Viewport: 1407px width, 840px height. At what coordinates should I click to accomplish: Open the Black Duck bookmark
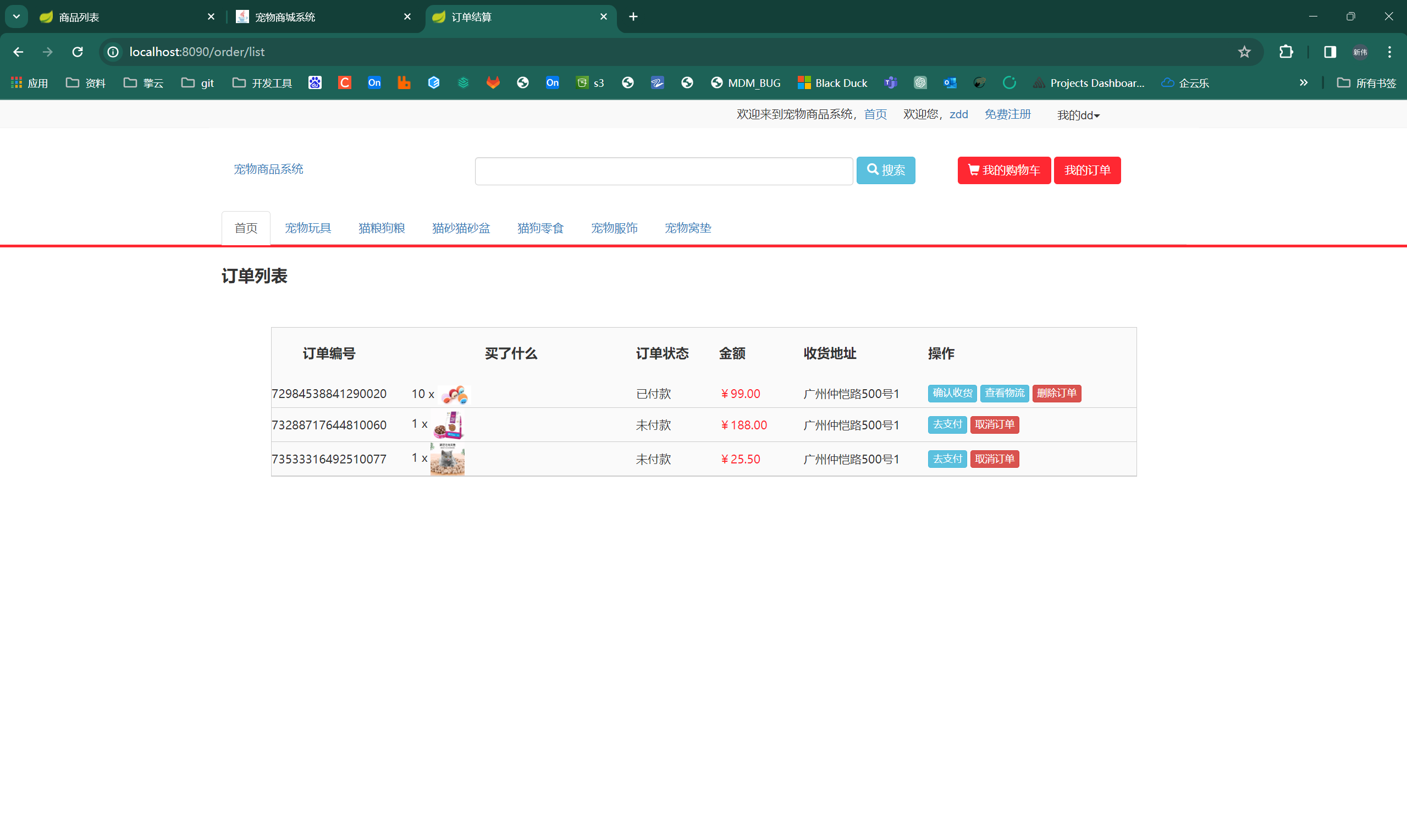pyautogui.click(x=832, y=83)
